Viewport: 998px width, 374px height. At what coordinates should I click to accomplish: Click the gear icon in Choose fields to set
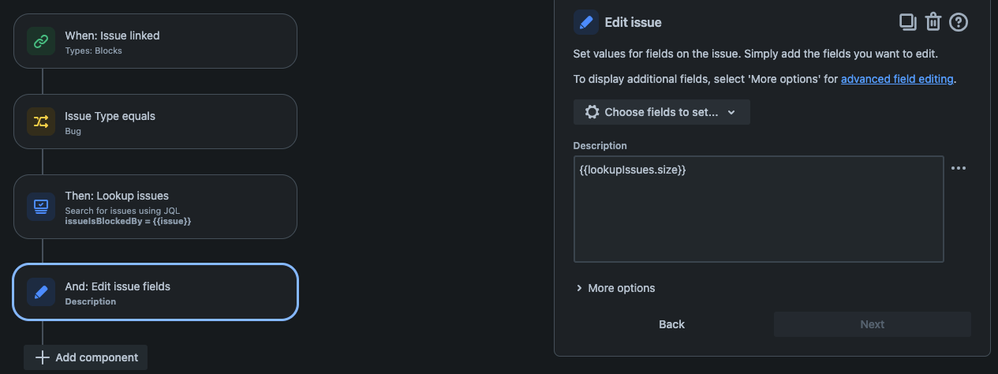coord(592,112)
